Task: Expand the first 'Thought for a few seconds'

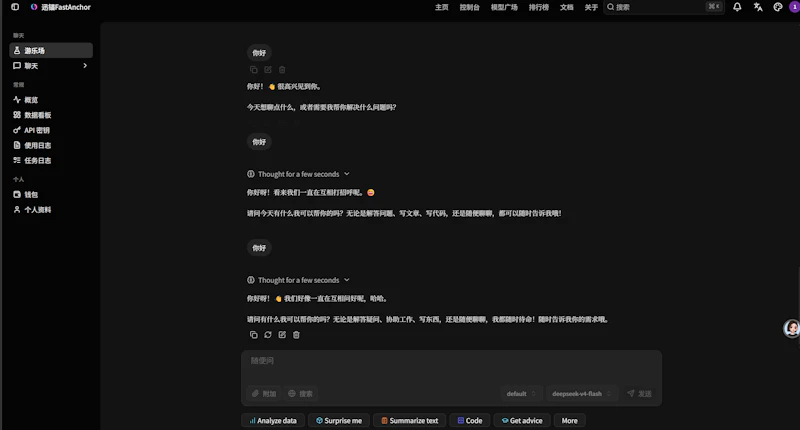Action: tap(299, 174)
